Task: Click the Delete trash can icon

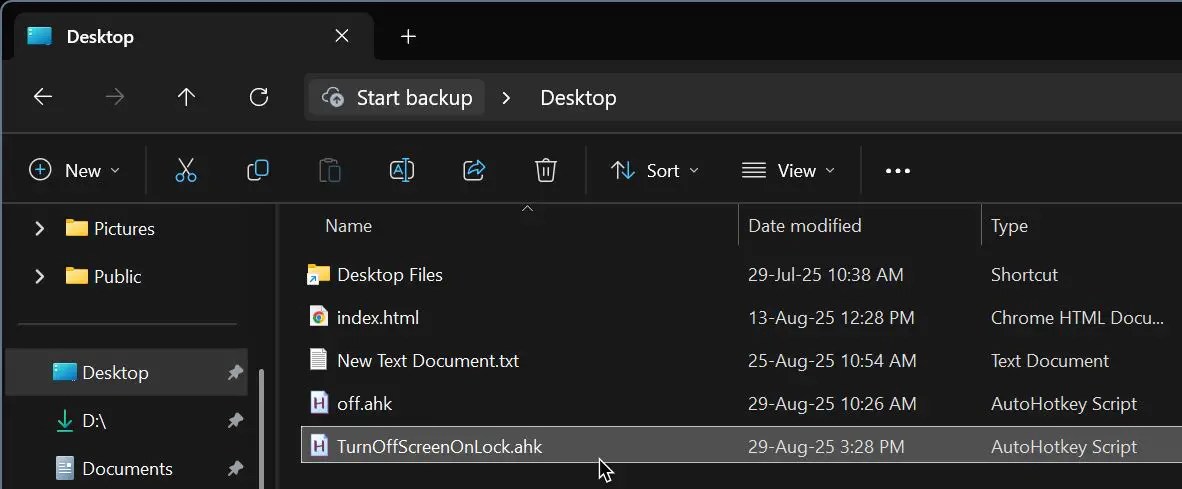Action: tap(546, 170)
